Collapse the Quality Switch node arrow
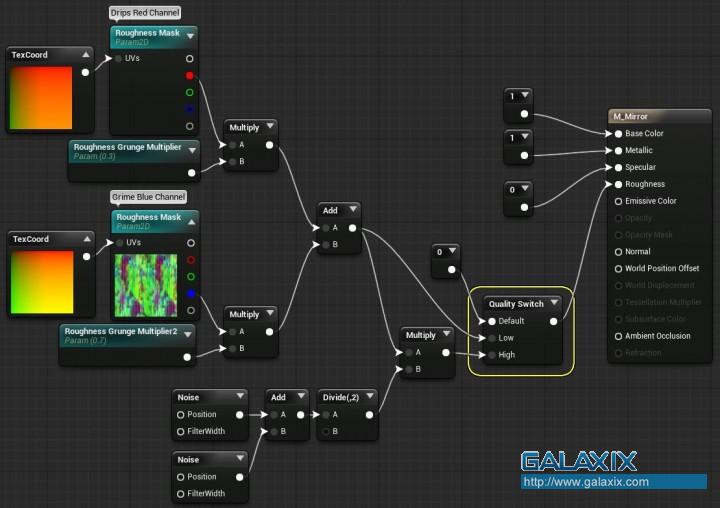The width and height of the screenshot is (720, 508). click(x=554, y=304)
